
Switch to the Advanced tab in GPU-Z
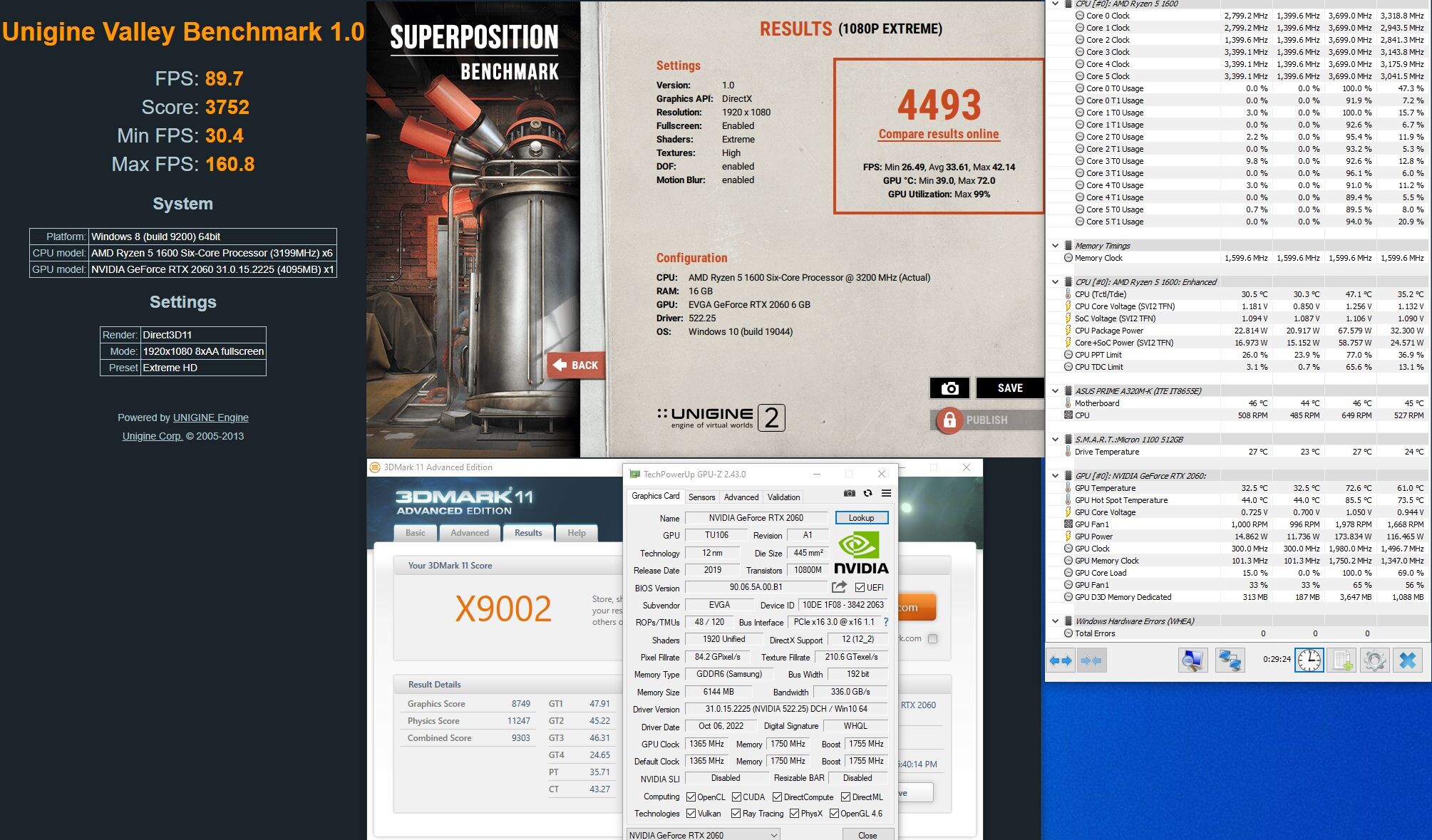(741, 497)
